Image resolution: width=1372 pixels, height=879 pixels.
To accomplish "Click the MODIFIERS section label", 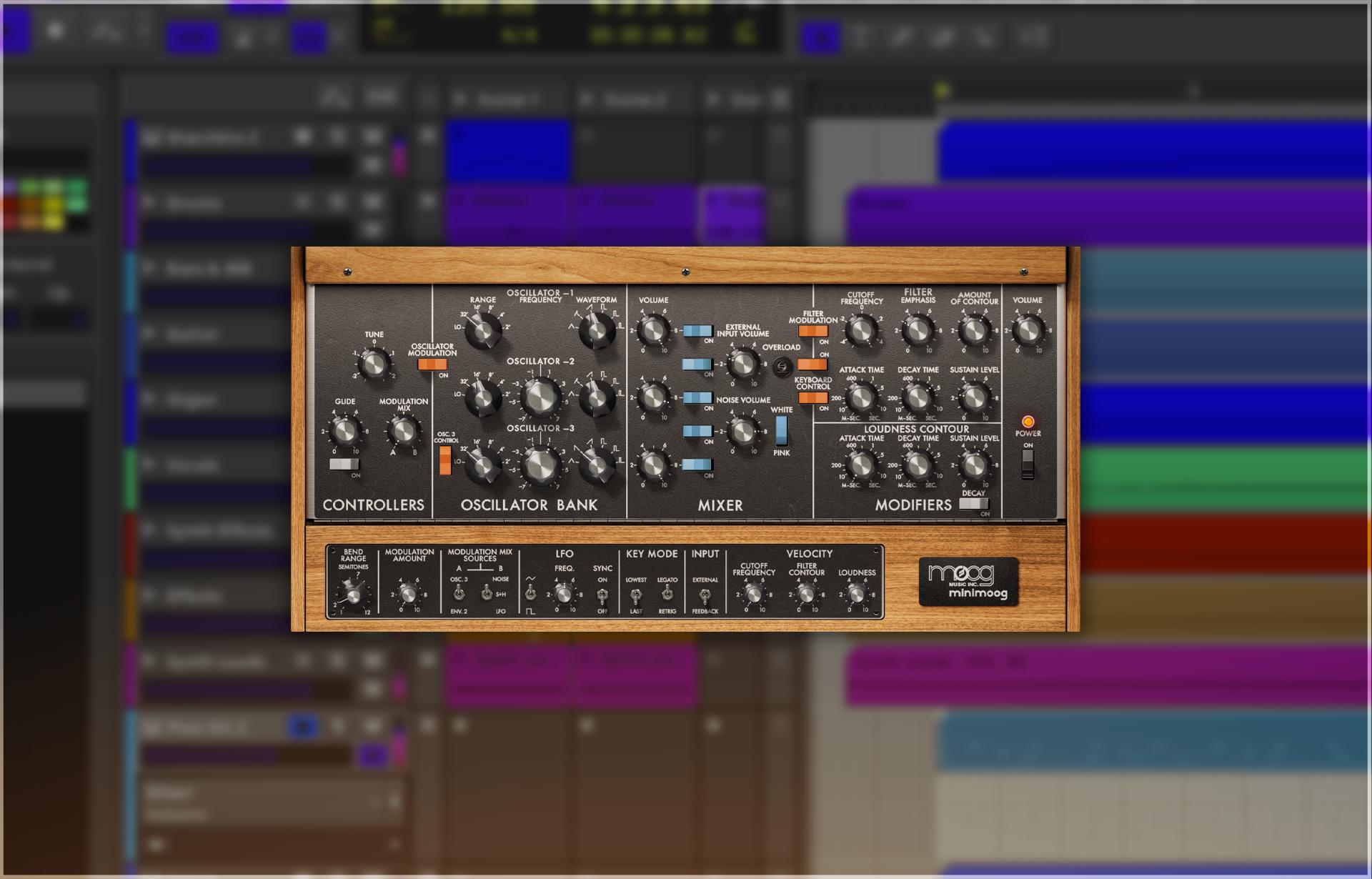I will pyautogui.click(x=913, y=505).
